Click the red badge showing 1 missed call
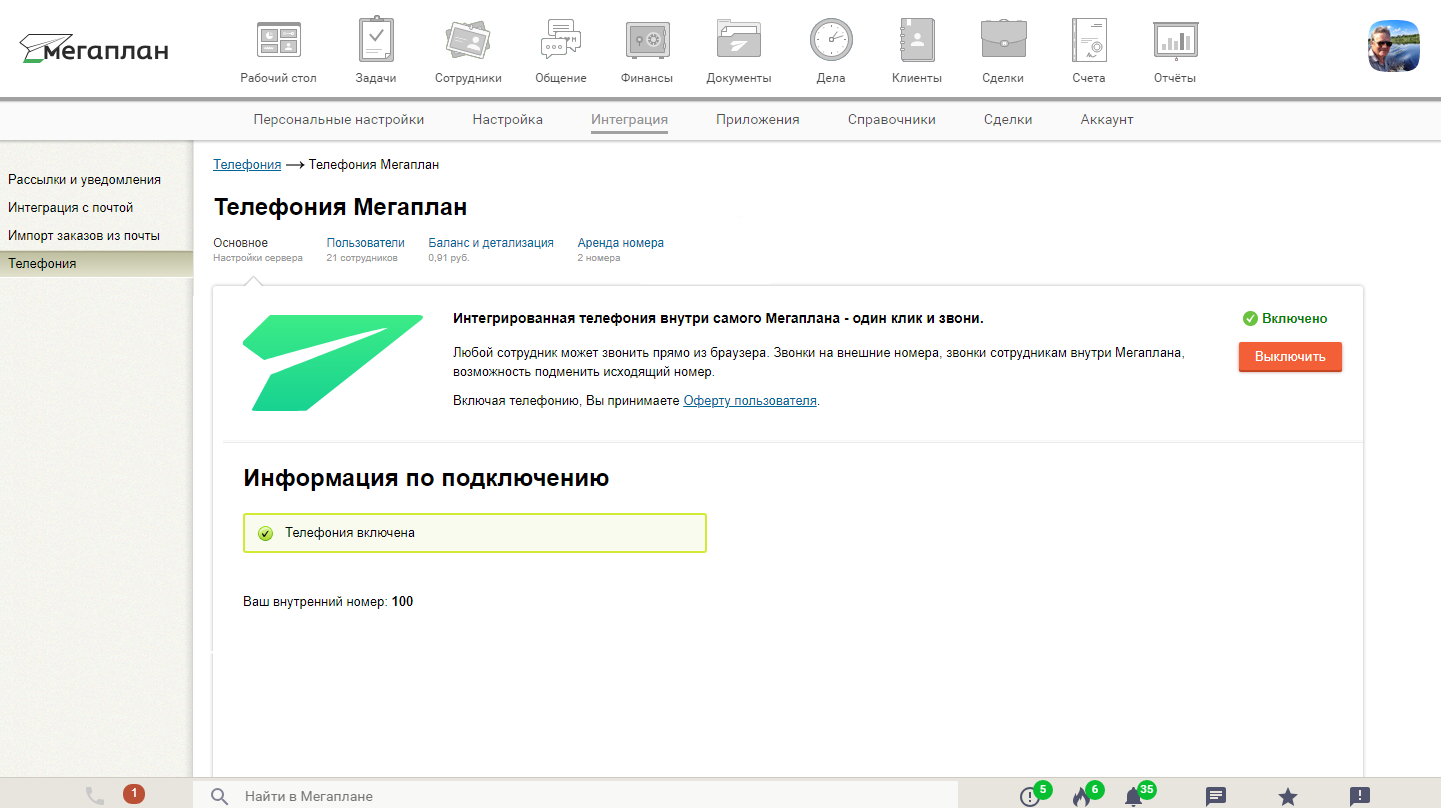 (133, 794)
